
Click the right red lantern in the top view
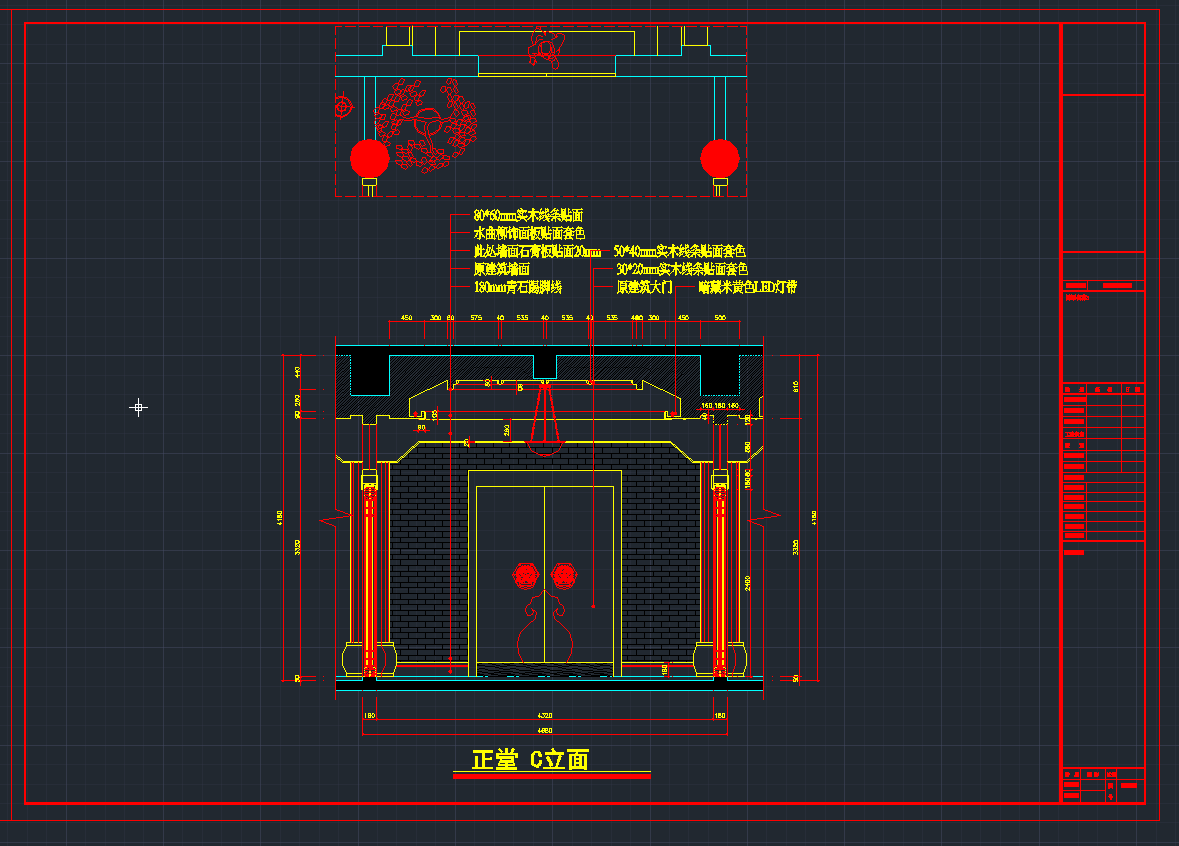[719, 158]
